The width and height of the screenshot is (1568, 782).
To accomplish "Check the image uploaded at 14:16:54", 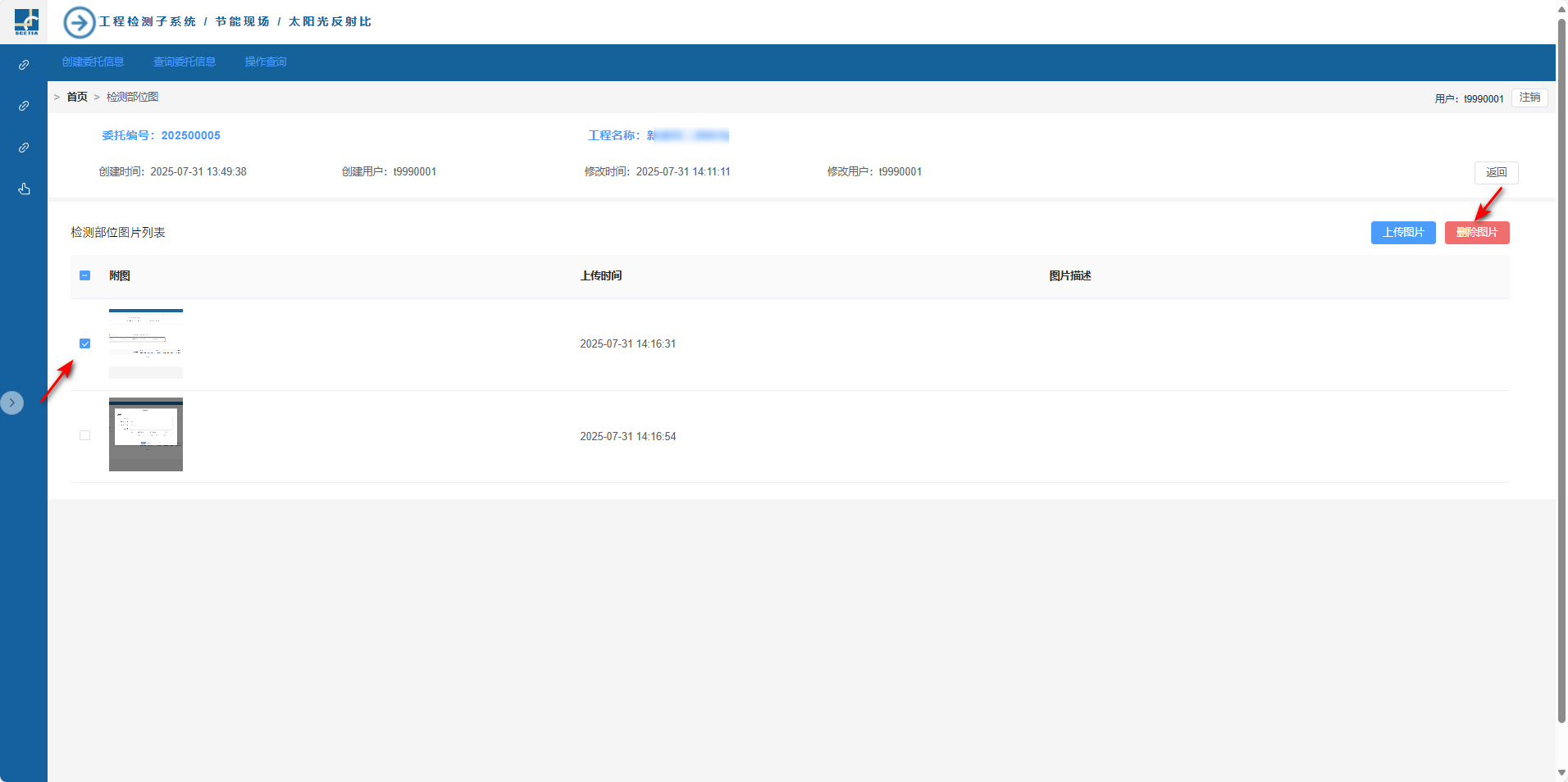I will (85, 435).
